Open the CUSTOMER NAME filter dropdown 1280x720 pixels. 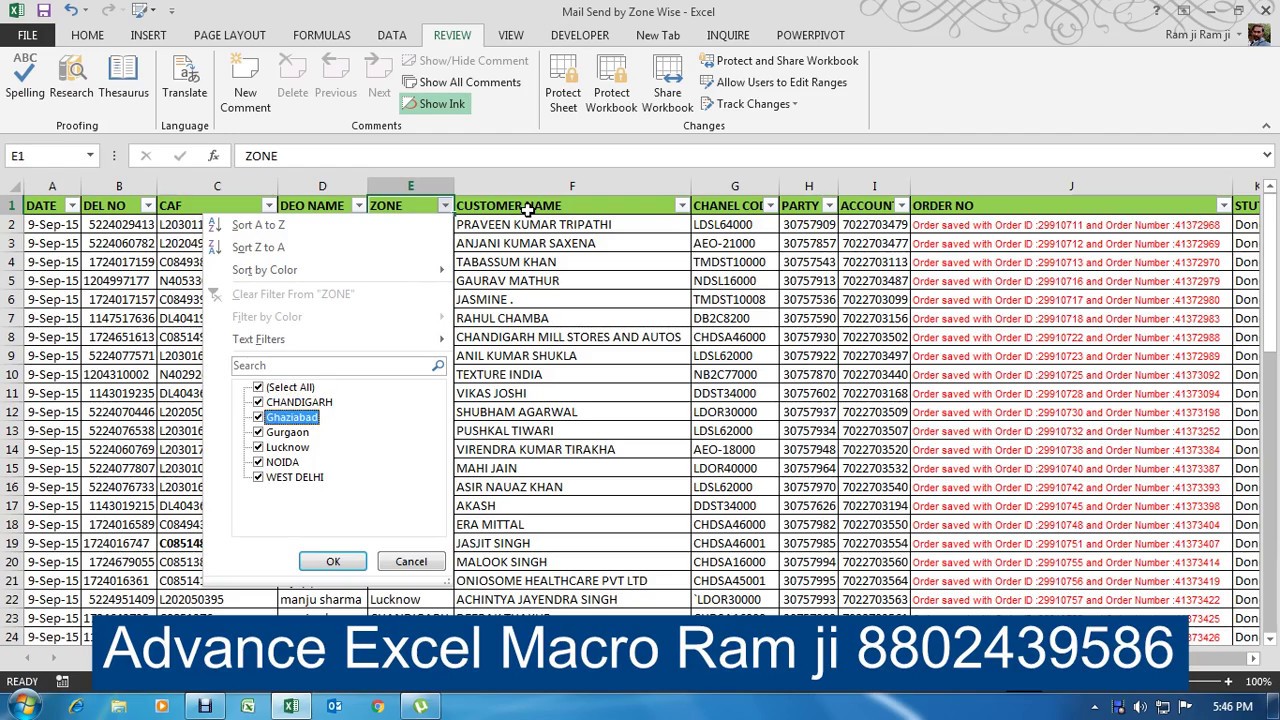point(681,206)
